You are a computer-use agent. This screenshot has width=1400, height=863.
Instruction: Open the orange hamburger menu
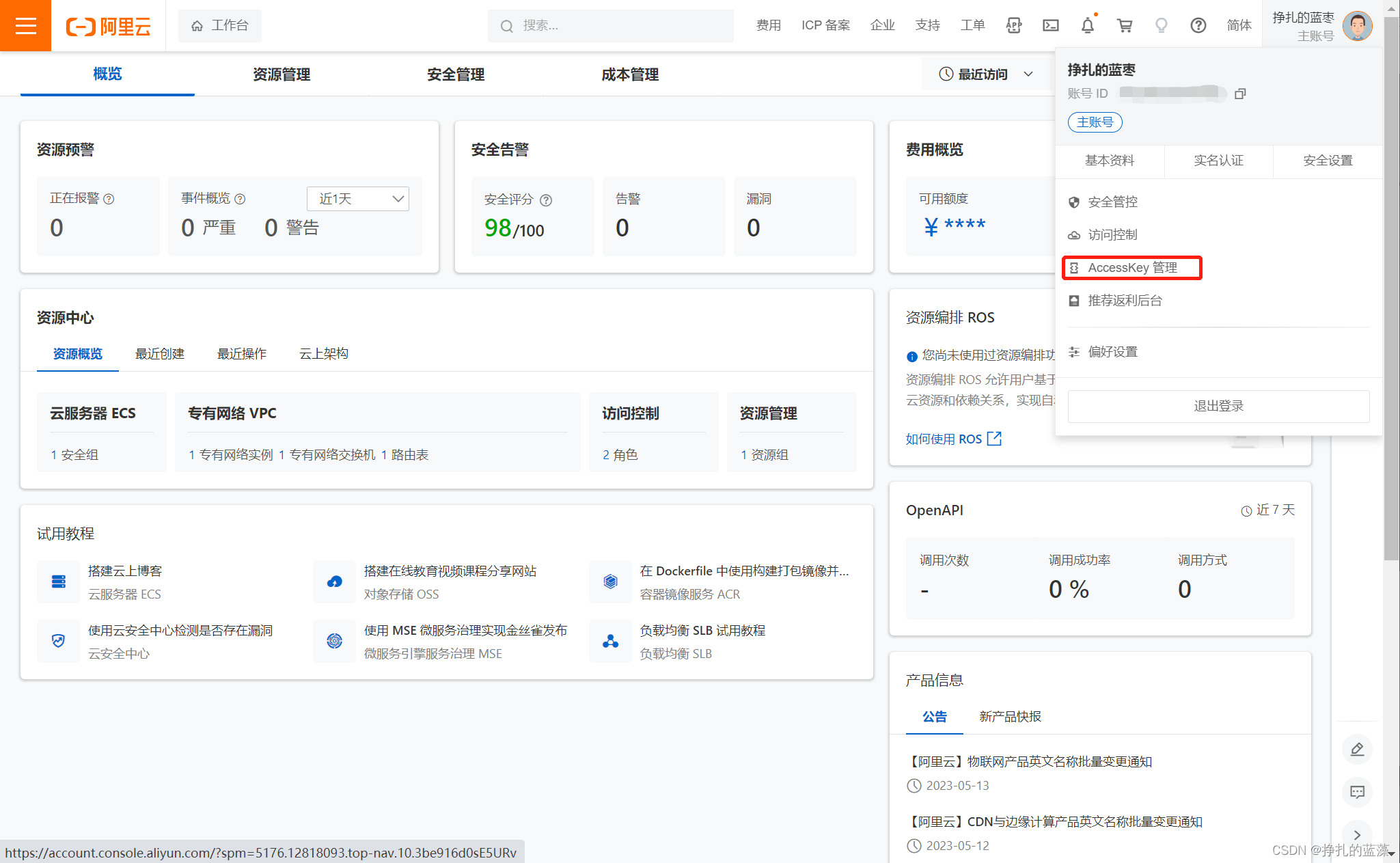25,25
